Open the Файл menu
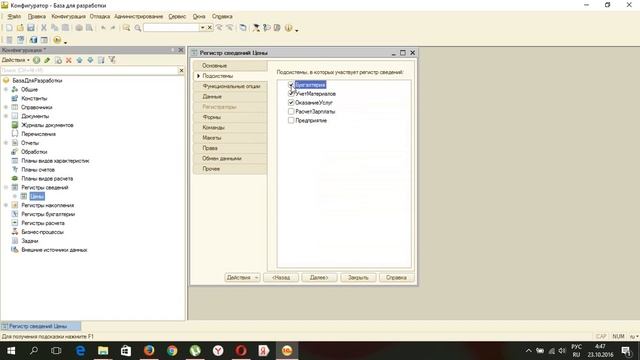 pyautogui.click(x=14, y=16)
